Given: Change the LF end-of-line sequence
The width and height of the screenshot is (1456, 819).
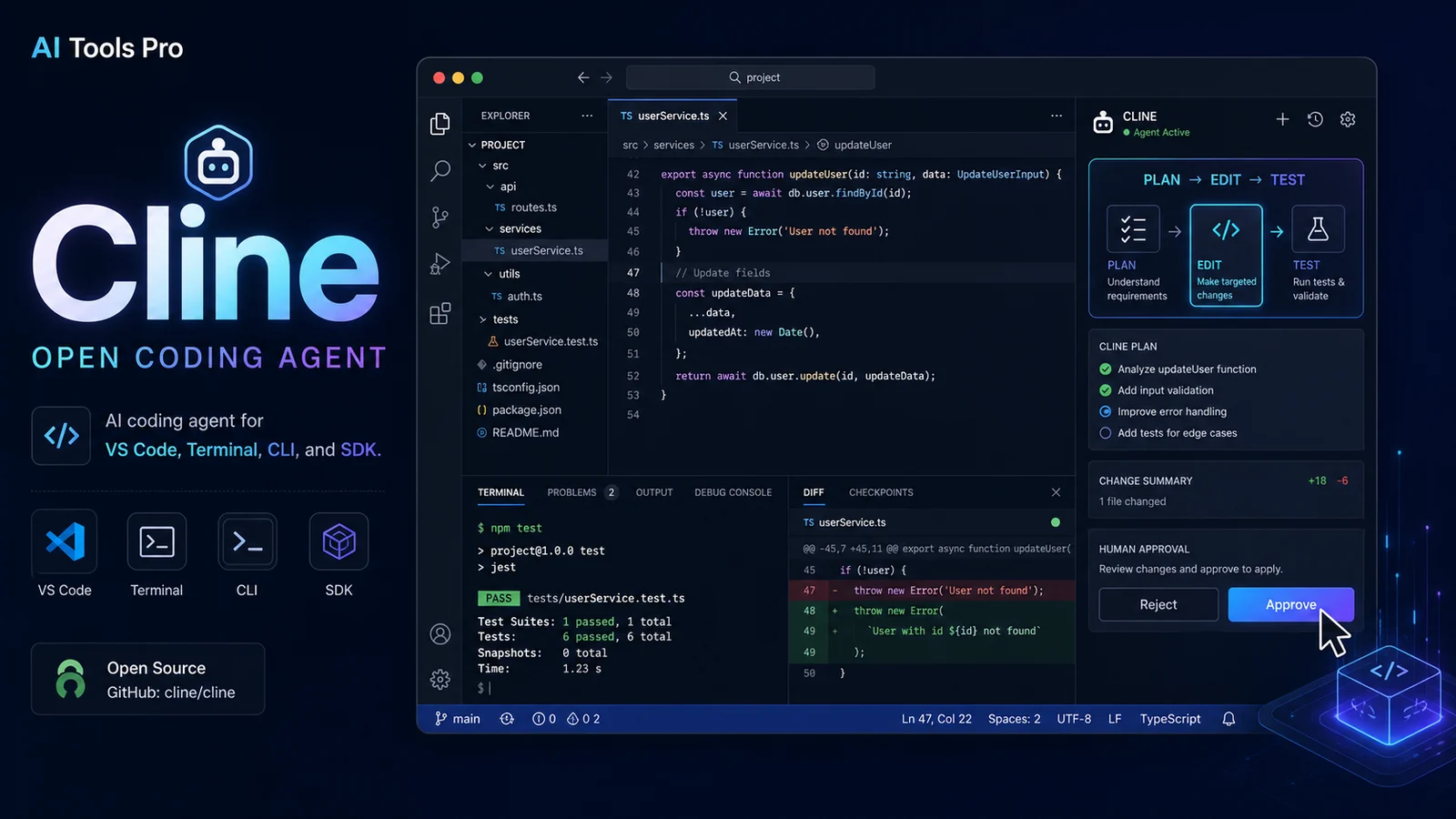Looking at the screenshot, I should pyautogui.click(x=1115, y=719).
